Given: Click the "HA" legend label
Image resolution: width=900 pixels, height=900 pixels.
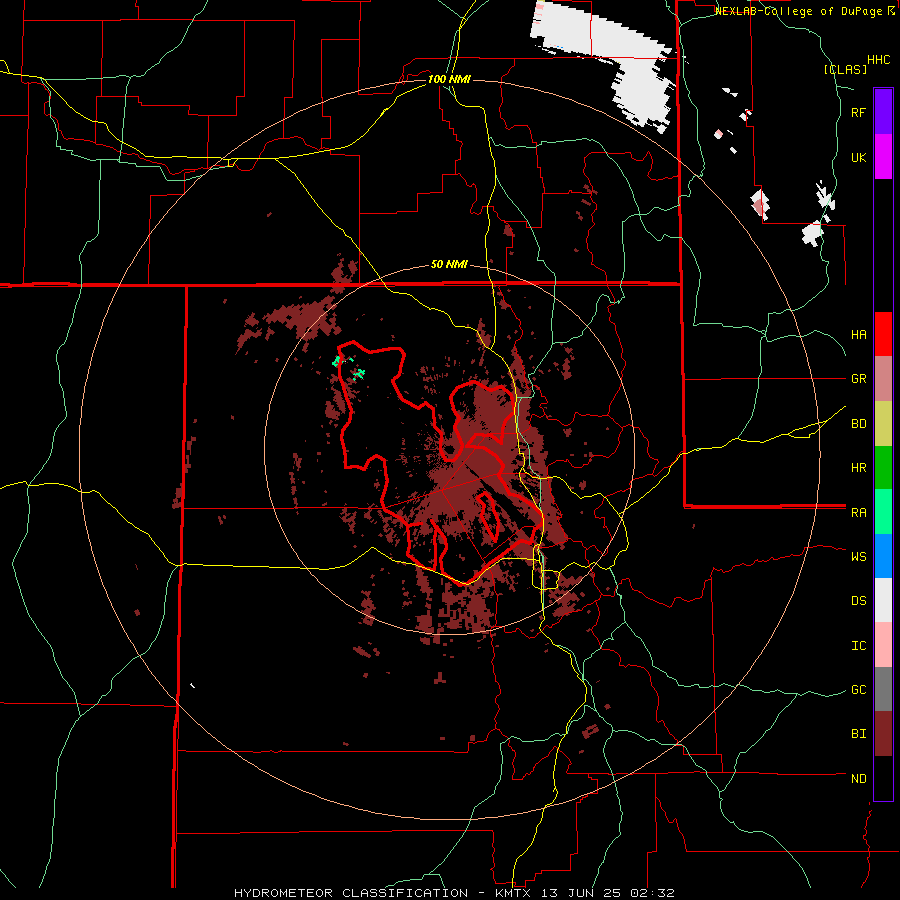Looking at the screenshot, I should click(x=858, y=335).
